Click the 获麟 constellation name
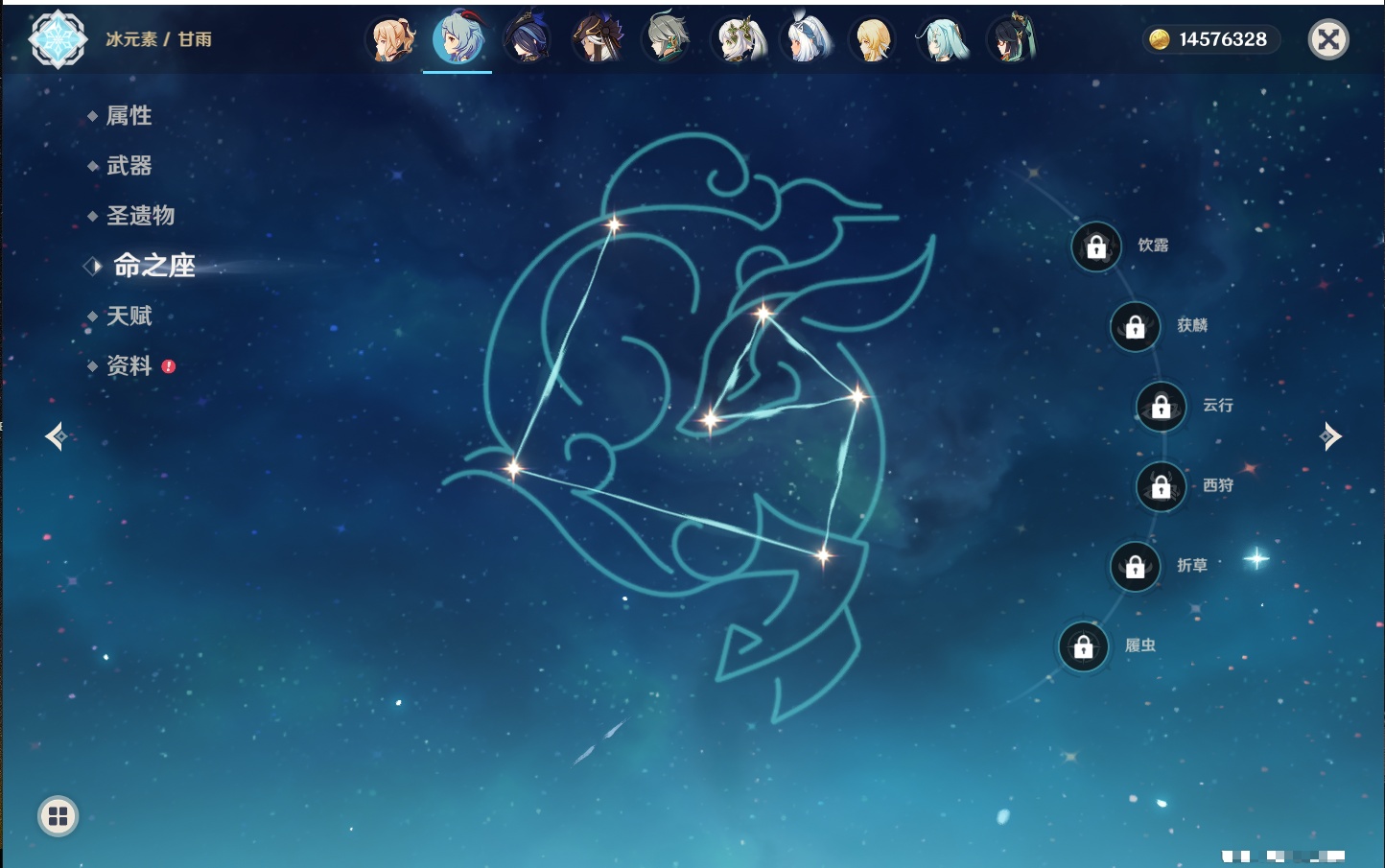Viewport: 1385px width, 868px height. click(x=1192, y=325)
